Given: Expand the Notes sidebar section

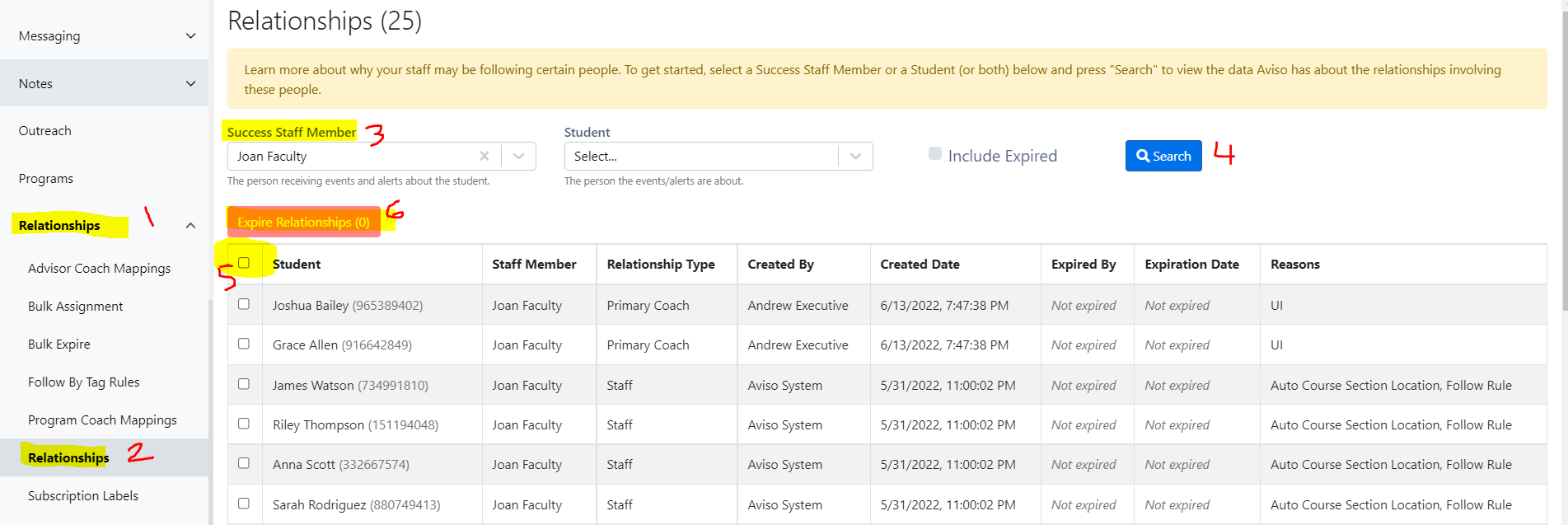Looking at the screenshot, I should pyautogui.click(x=104, y=83).
